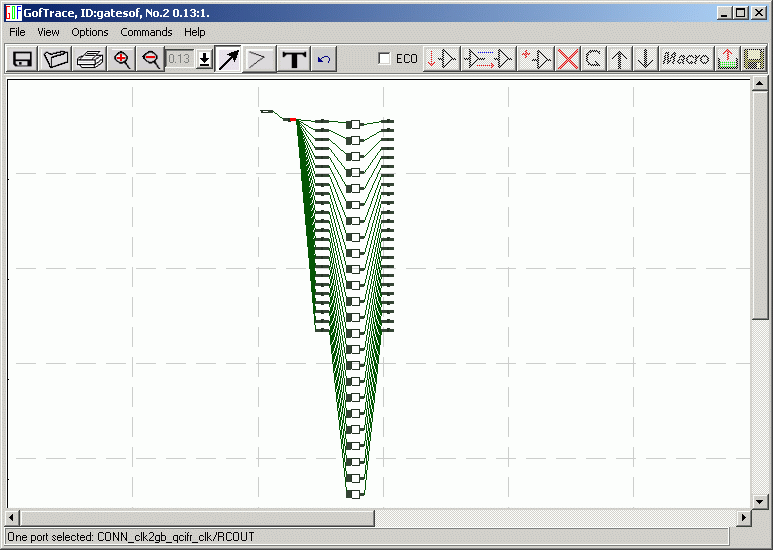The width and height of the screenshot is (773, 550).
Task: Click the Save floppy disk icon
Action: point(23,59)
